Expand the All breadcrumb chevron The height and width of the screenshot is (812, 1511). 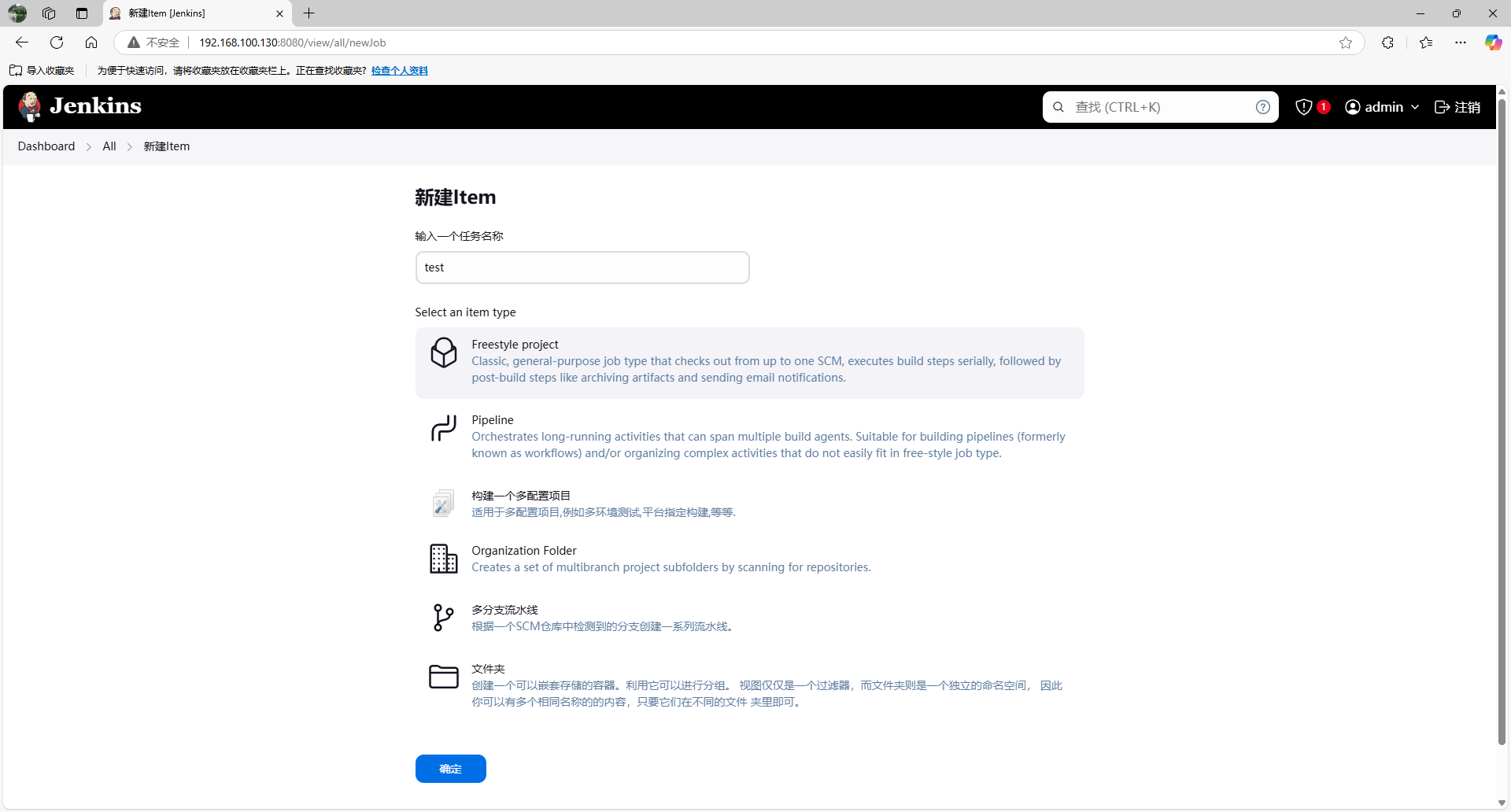click(x=130, y=147)
